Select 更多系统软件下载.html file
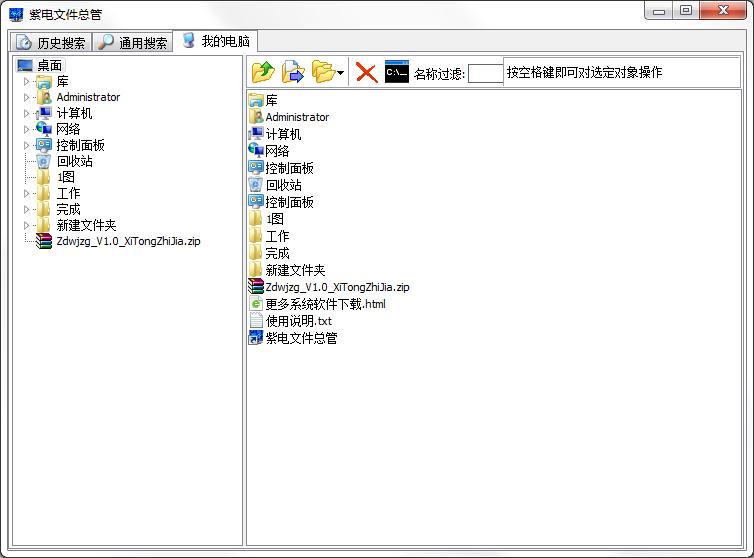 [x=326, y=304]
